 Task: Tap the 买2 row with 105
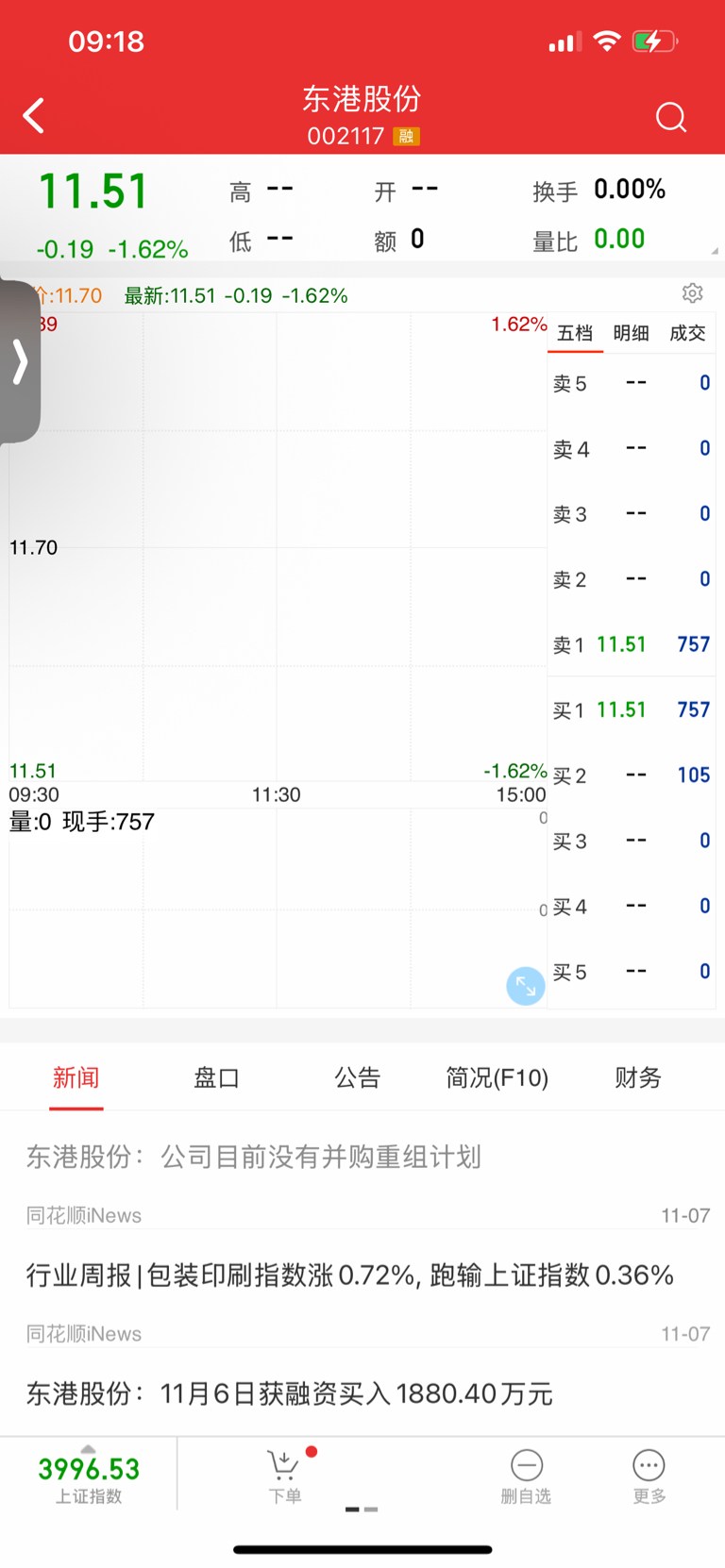[632, 776]
